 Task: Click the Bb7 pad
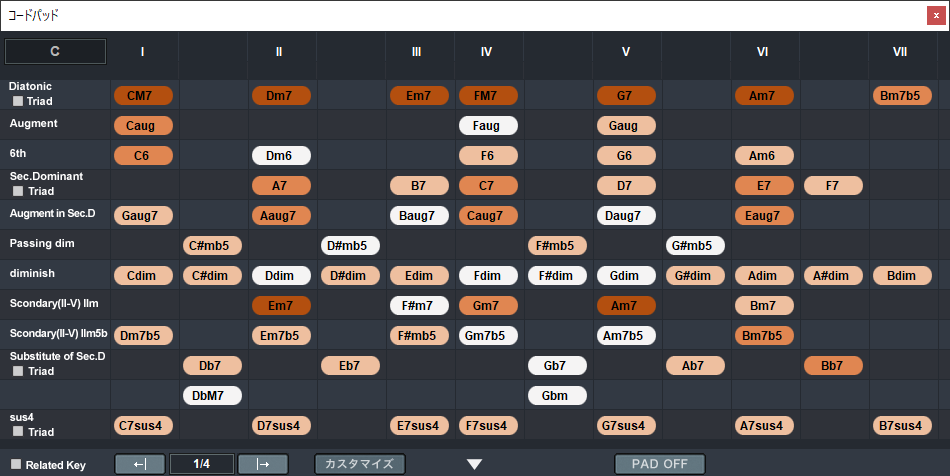[833, 366]
